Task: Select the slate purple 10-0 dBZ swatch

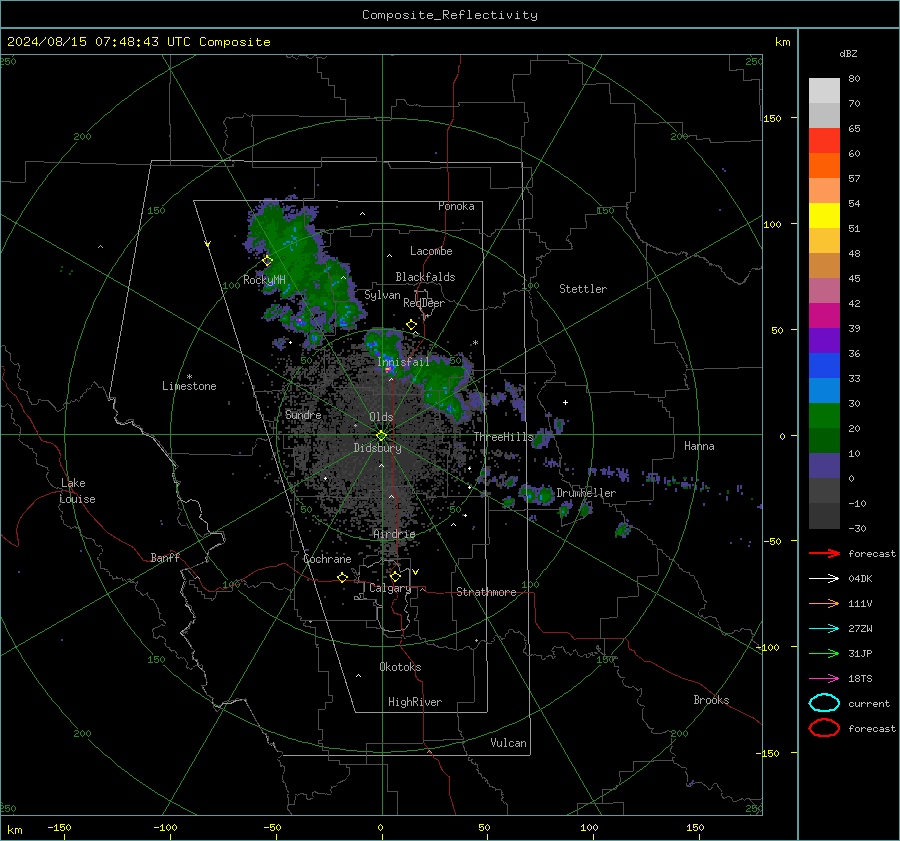Action: (x=824, y=466)
